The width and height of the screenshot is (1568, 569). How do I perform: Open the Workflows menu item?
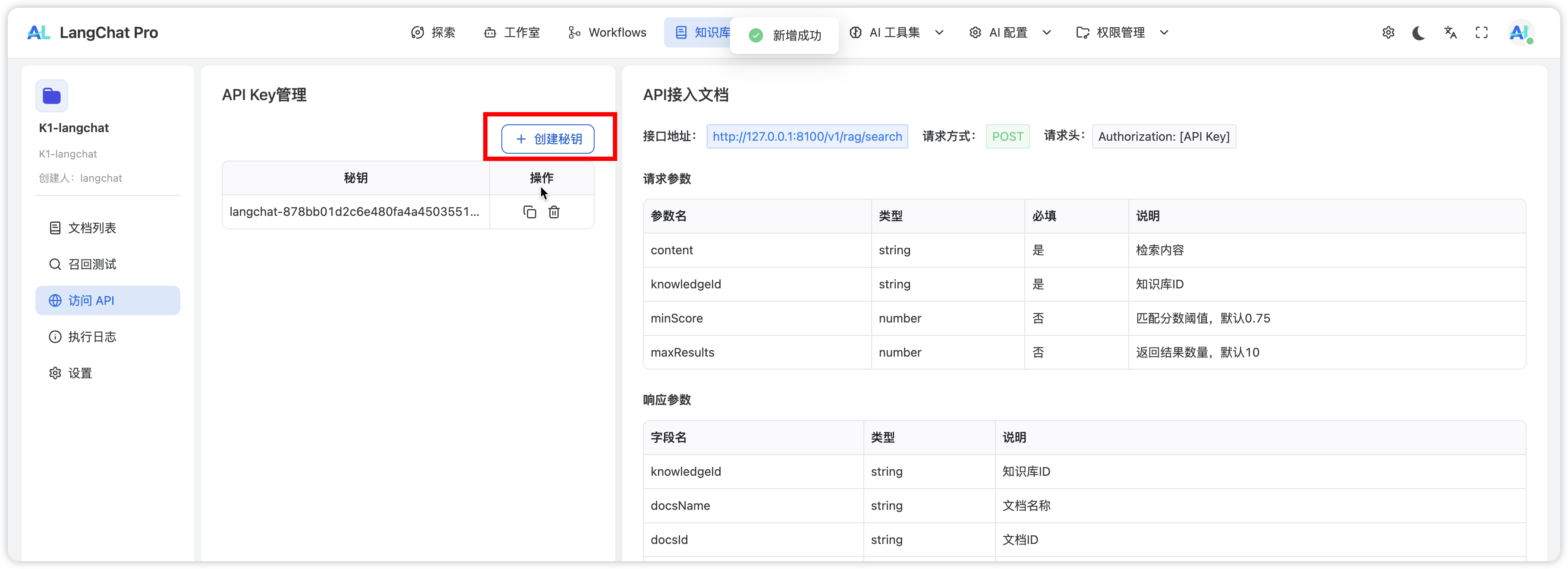(607, 33)
